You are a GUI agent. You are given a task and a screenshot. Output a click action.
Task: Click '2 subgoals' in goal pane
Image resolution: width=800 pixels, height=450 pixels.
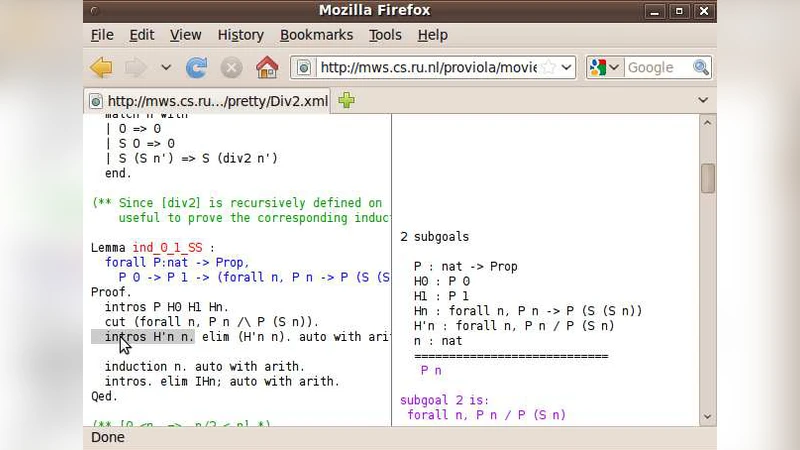tap(435, 237)
